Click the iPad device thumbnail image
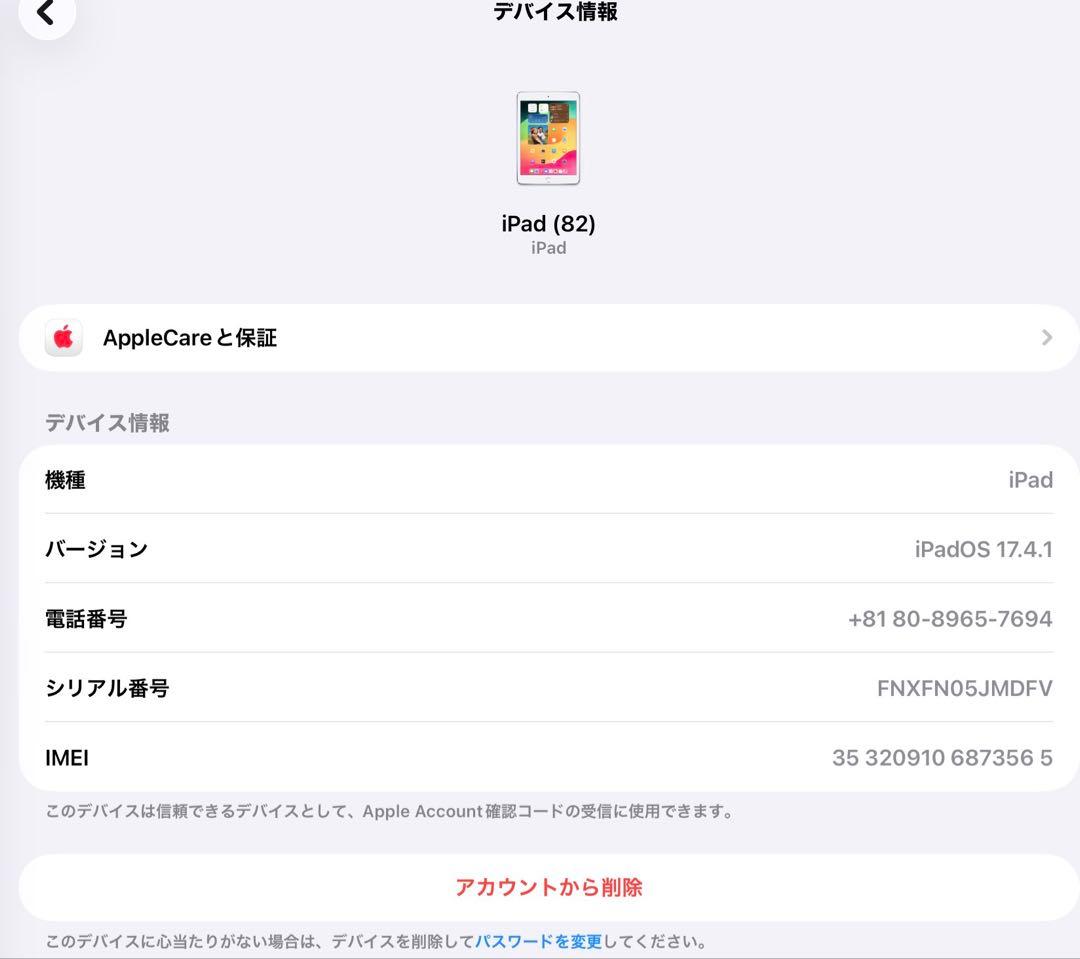Screen dimensions: 1080x959 (548, 138)
